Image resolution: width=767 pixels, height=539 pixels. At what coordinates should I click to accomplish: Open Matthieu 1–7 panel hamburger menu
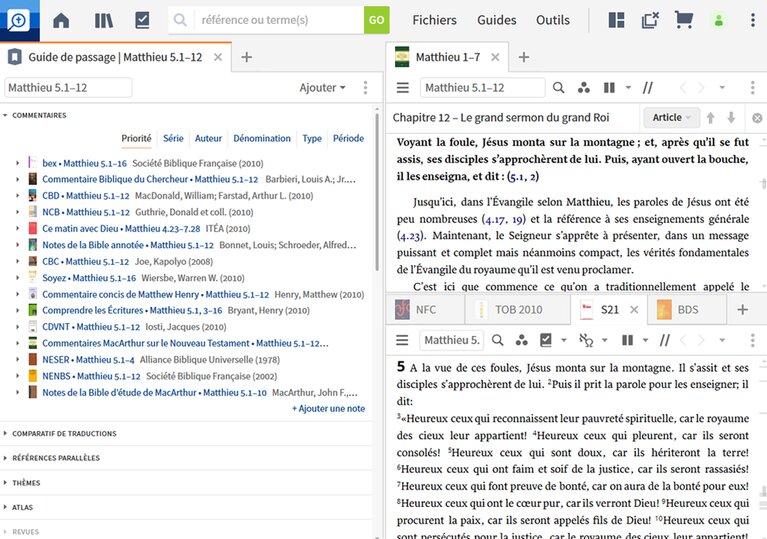click(x=403, y=88)
